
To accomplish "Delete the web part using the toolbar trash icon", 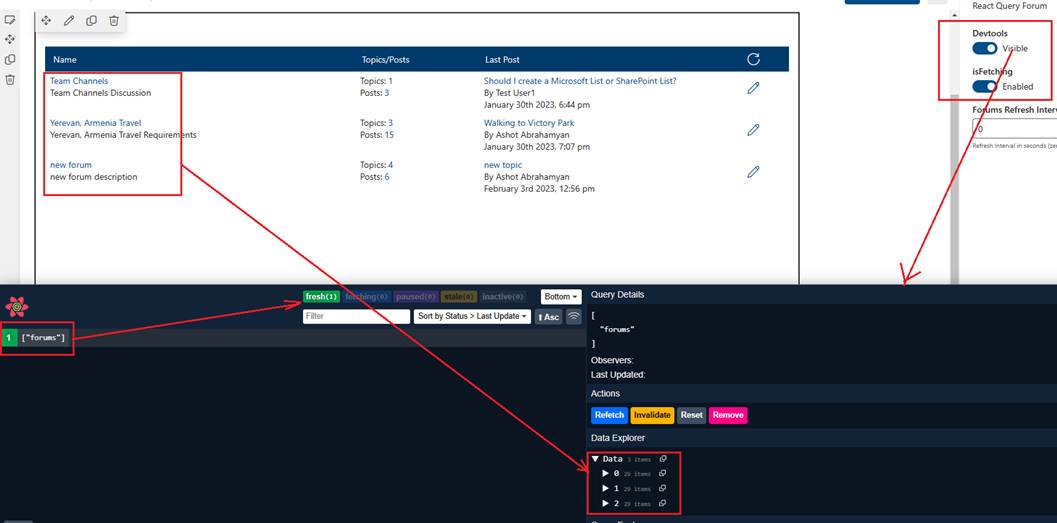I will coord(114,20).
